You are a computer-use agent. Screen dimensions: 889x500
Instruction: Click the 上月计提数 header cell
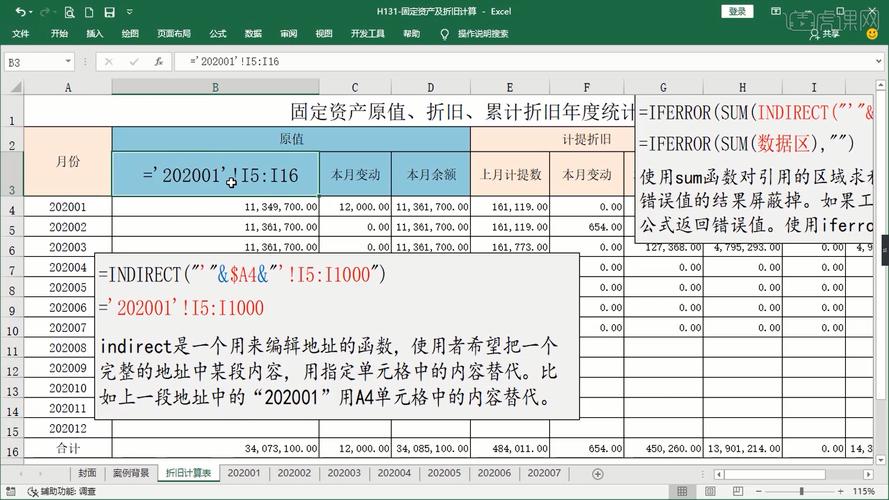coord(510,175)
